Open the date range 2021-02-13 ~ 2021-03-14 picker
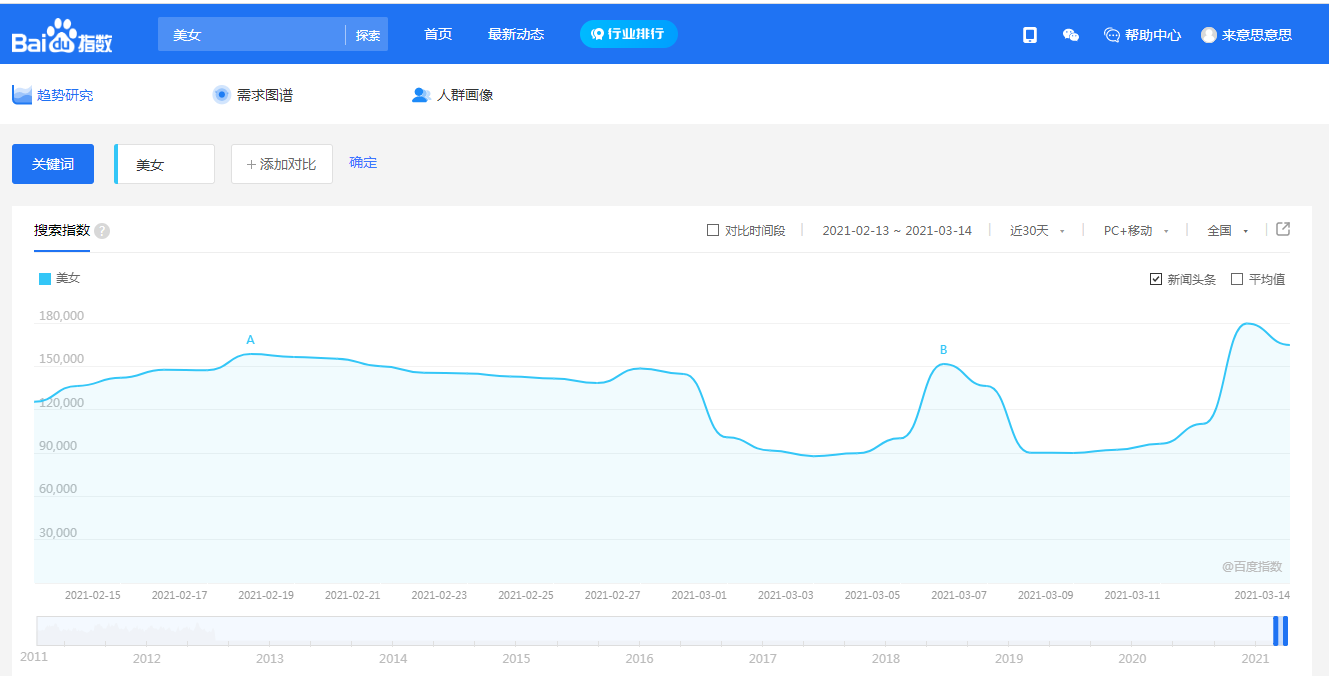 tap(897, 231)
